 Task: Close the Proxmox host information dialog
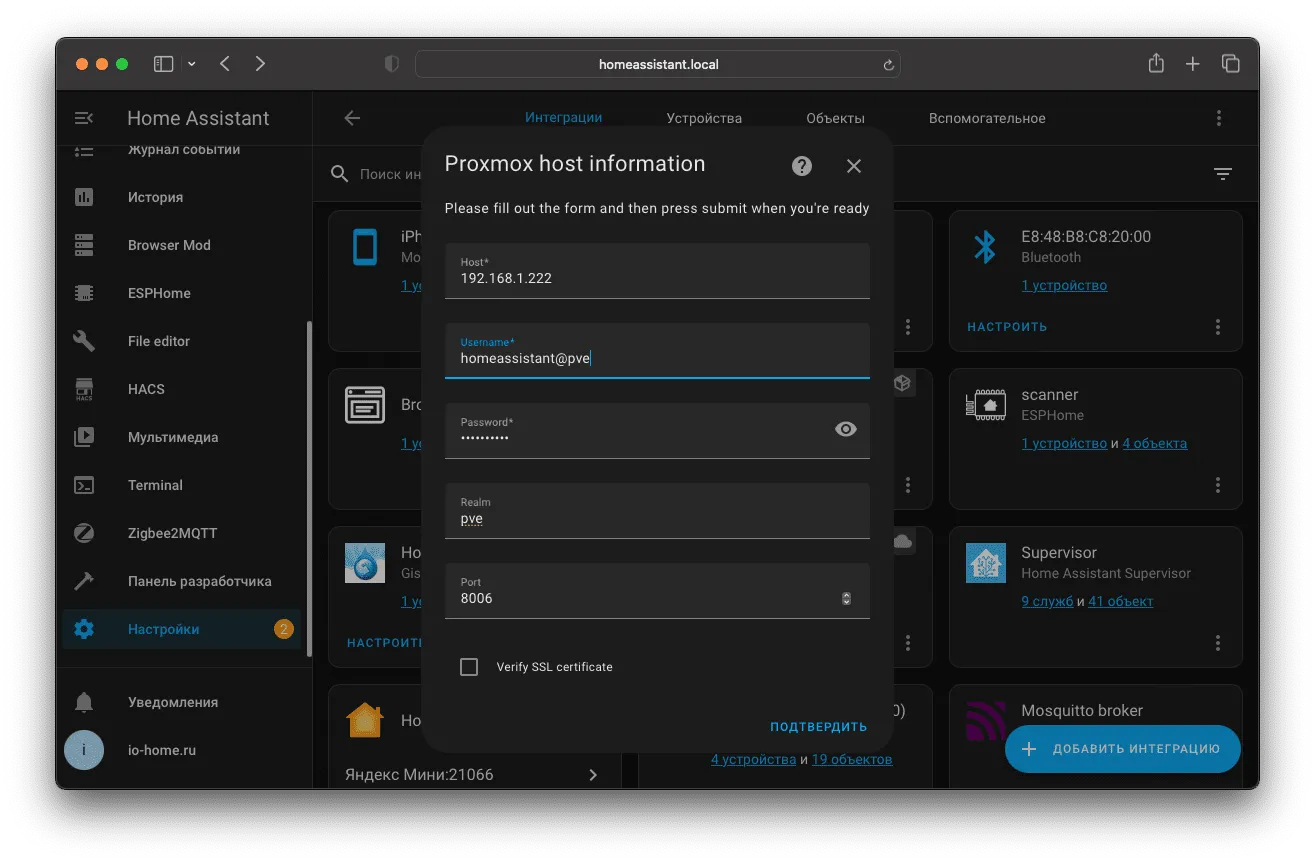pyautogui.click(x=854, y=166)
